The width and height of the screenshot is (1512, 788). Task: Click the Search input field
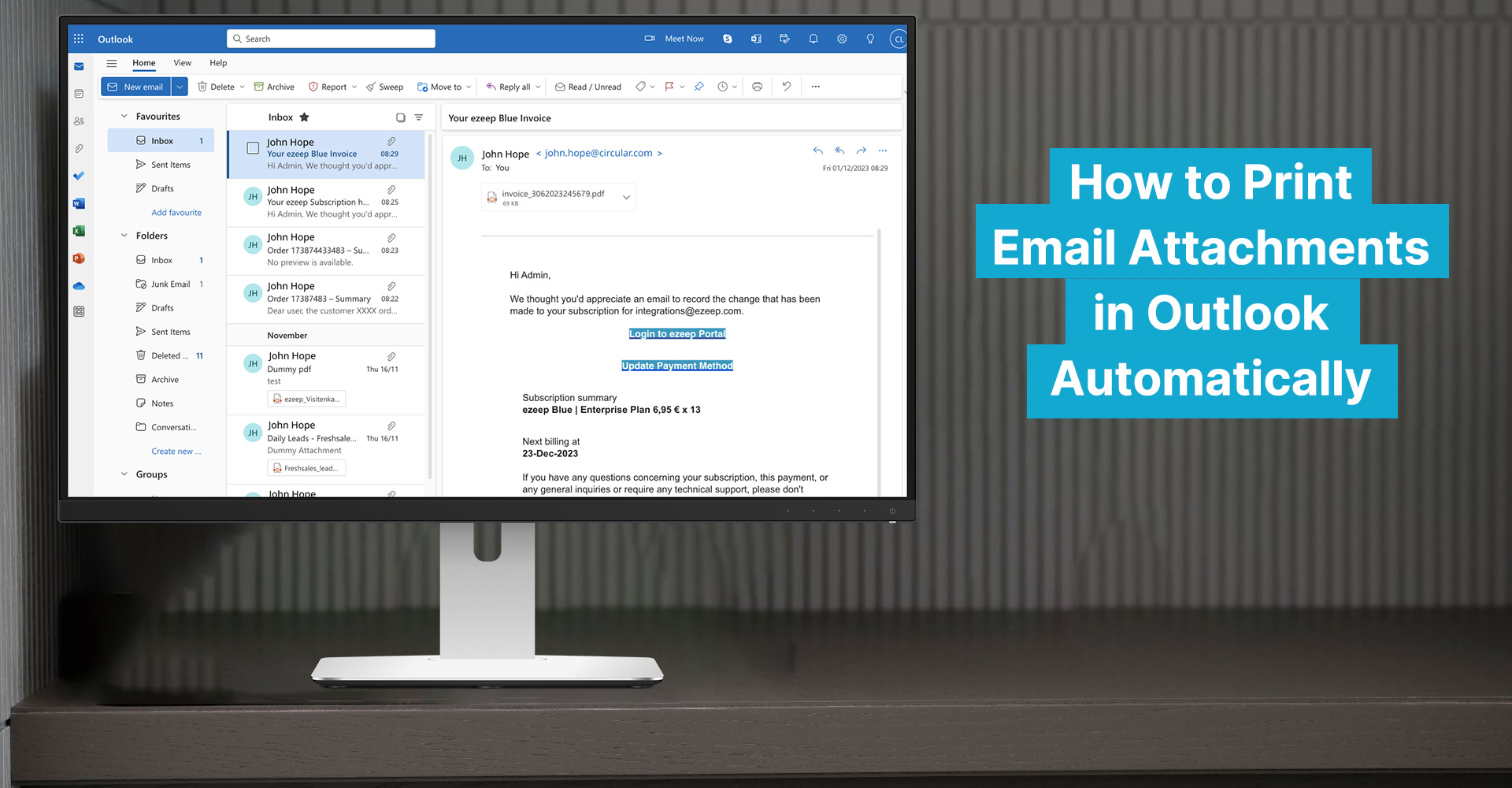pos(331,39)
